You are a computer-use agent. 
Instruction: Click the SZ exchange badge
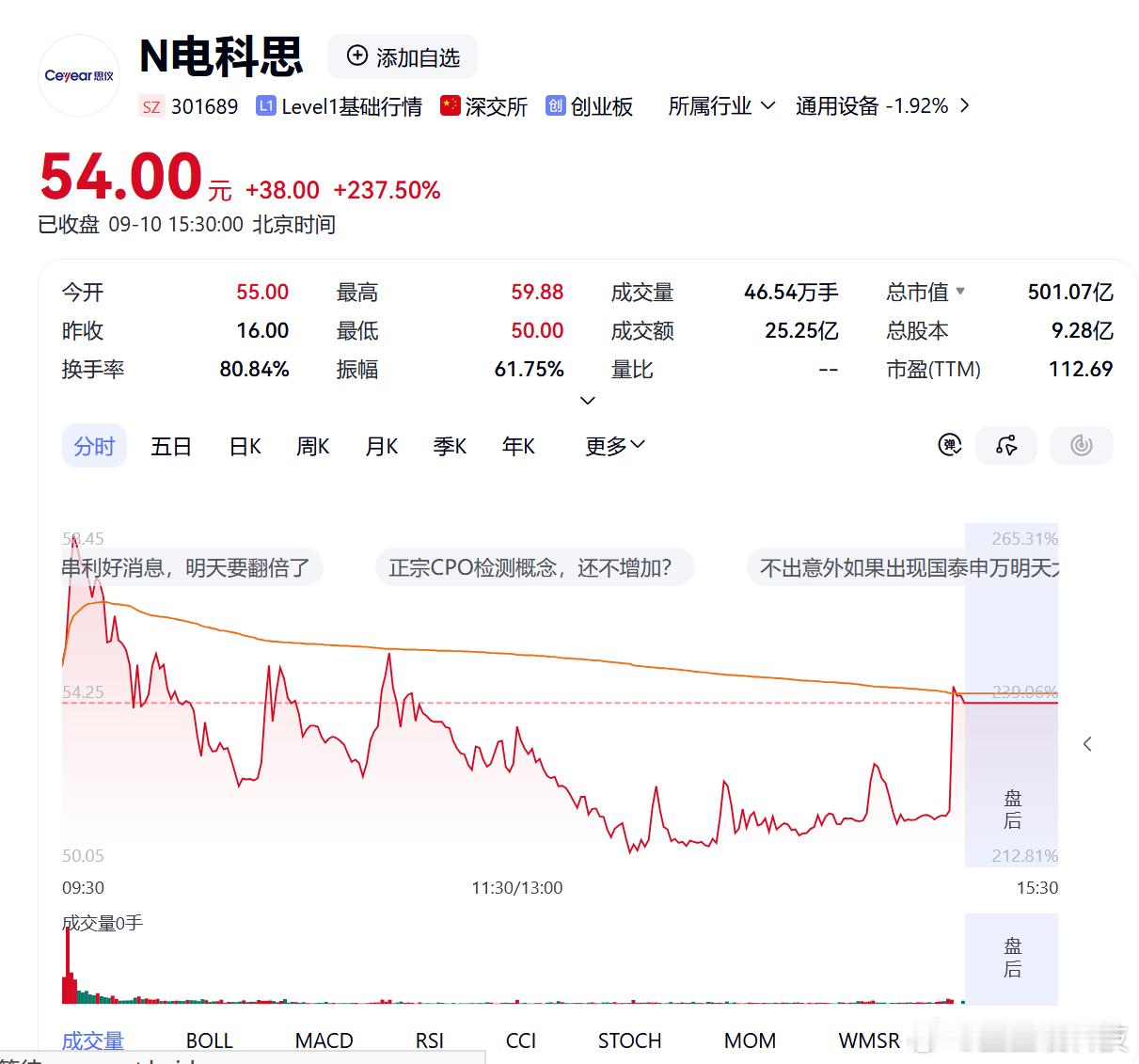tap(151, 106)
